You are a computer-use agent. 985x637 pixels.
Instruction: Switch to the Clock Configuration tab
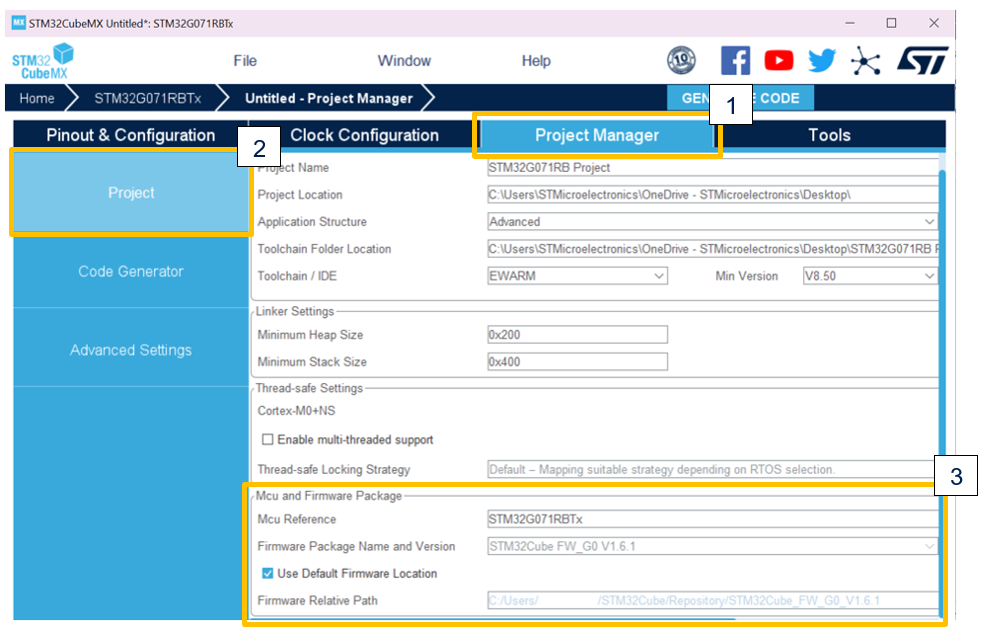(363, 134)
